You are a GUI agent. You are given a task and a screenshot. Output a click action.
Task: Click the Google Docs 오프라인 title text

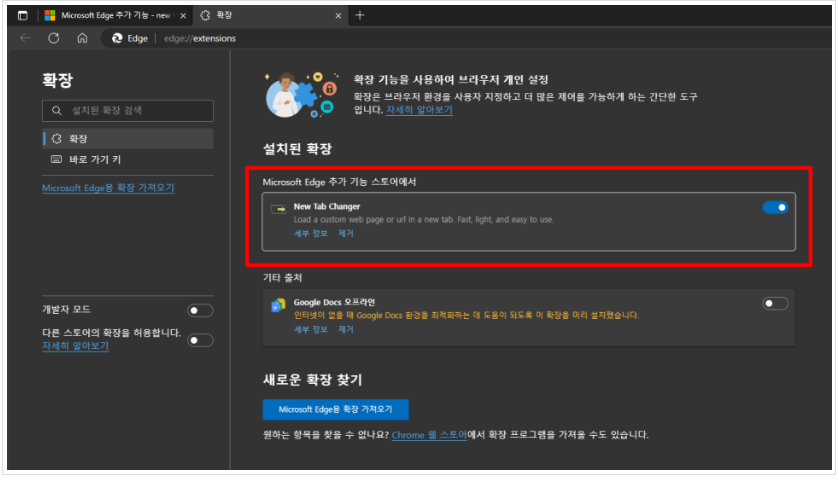click(334, 302)
